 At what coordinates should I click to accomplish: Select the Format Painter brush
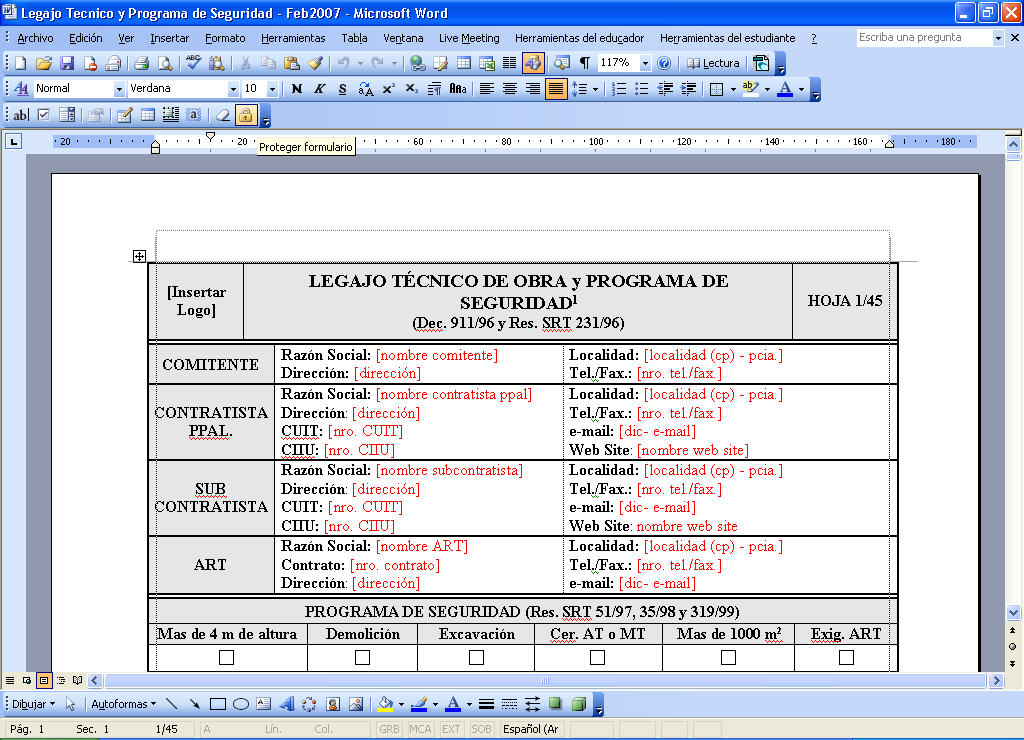315,63
